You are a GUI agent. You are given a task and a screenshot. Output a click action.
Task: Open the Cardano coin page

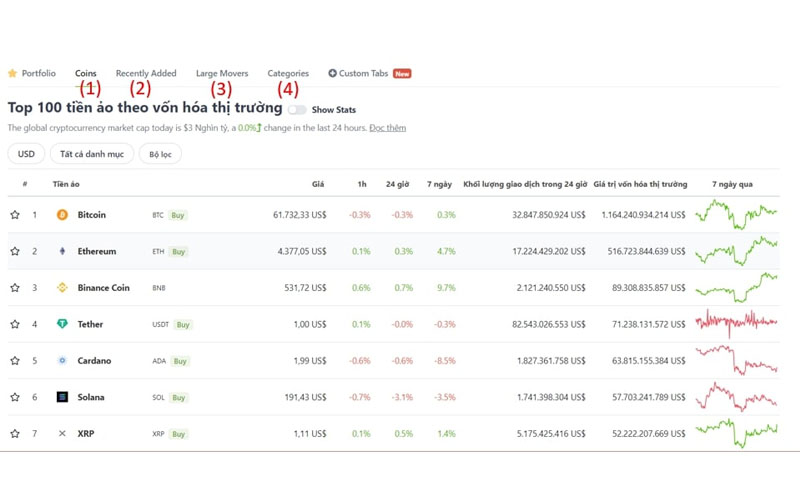click(x=94, y=361)
